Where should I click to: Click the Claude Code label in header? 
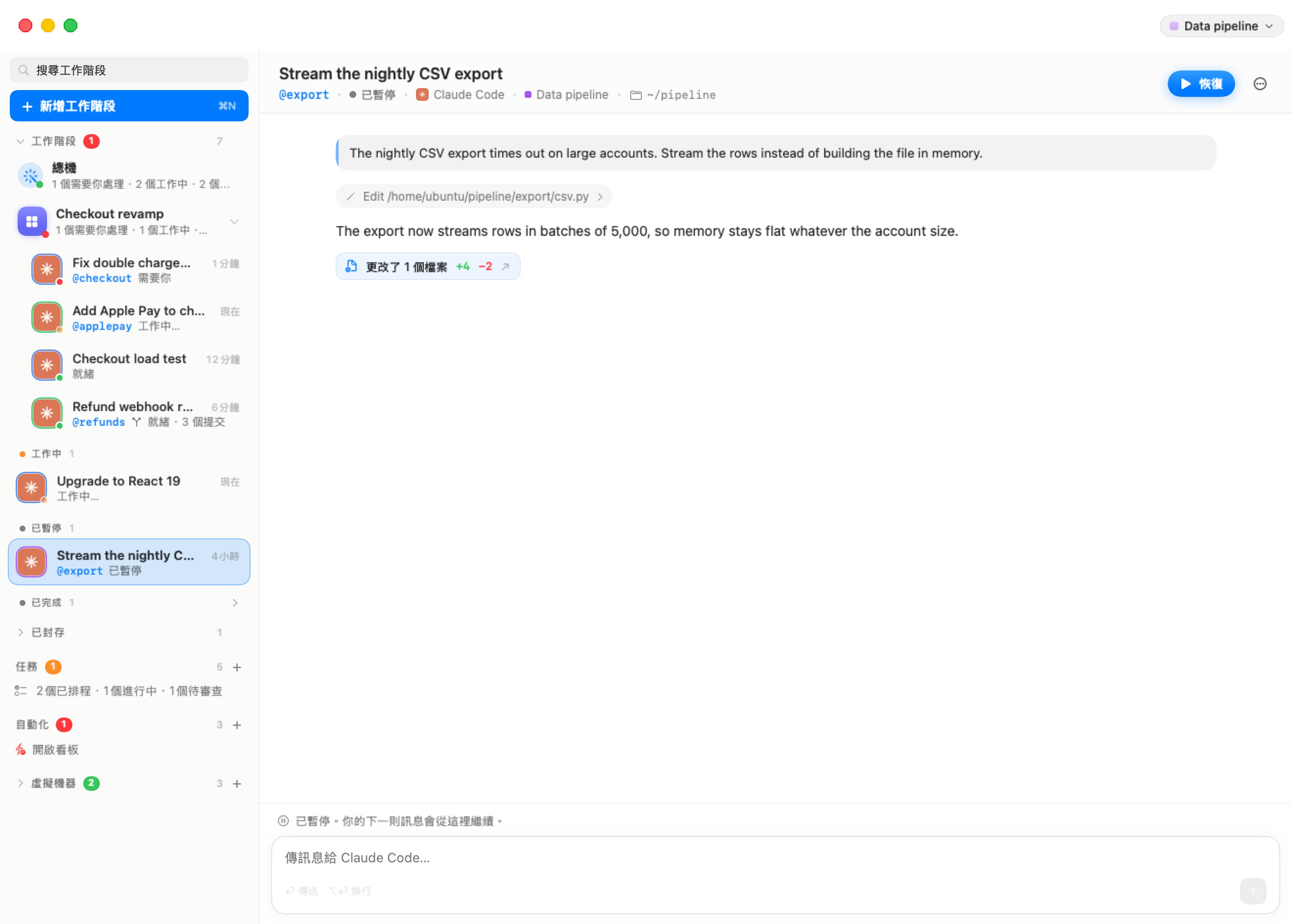469,95
